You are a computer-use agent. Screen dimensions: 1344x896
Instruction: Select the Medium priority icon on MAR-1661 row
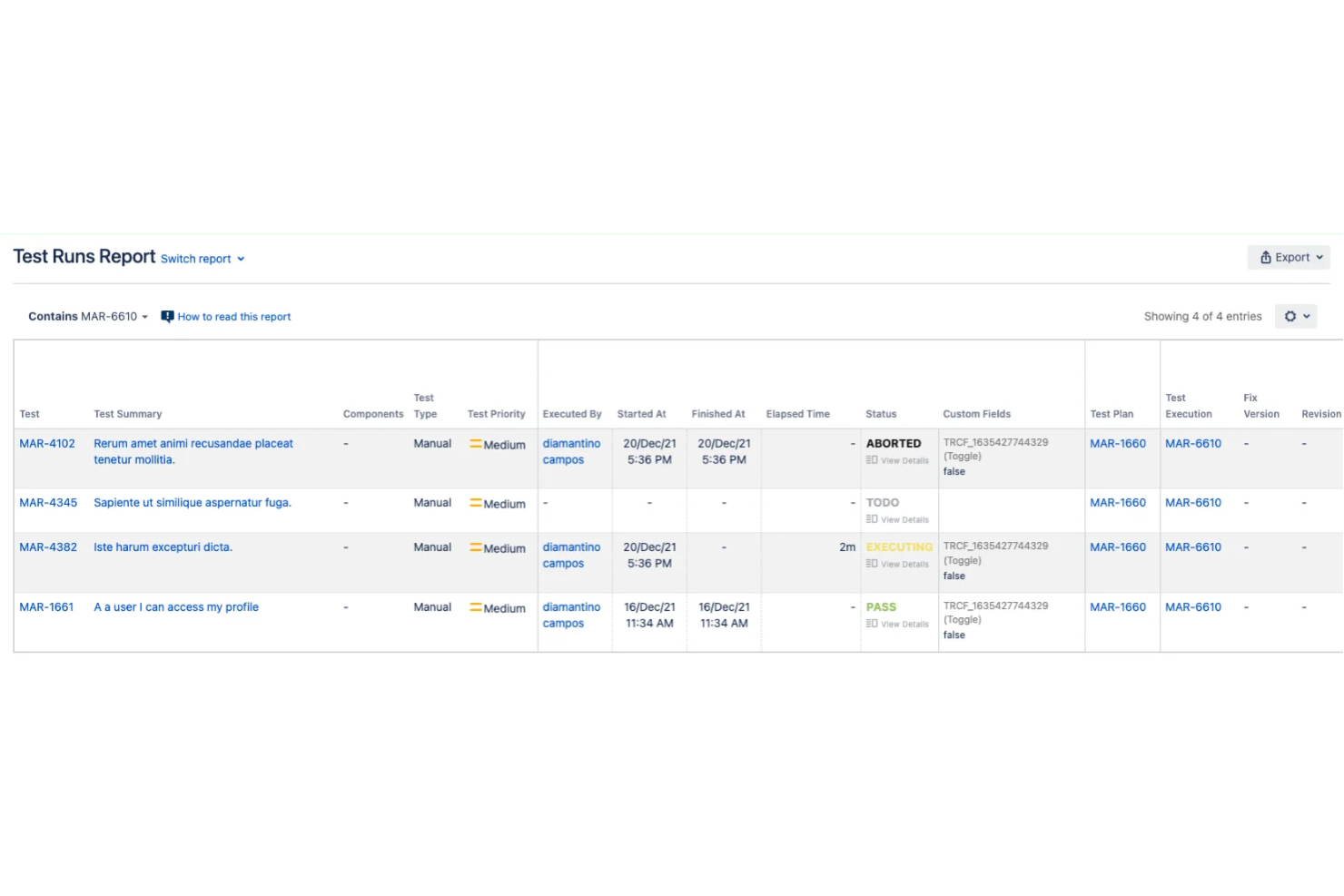tap(475, 608)
